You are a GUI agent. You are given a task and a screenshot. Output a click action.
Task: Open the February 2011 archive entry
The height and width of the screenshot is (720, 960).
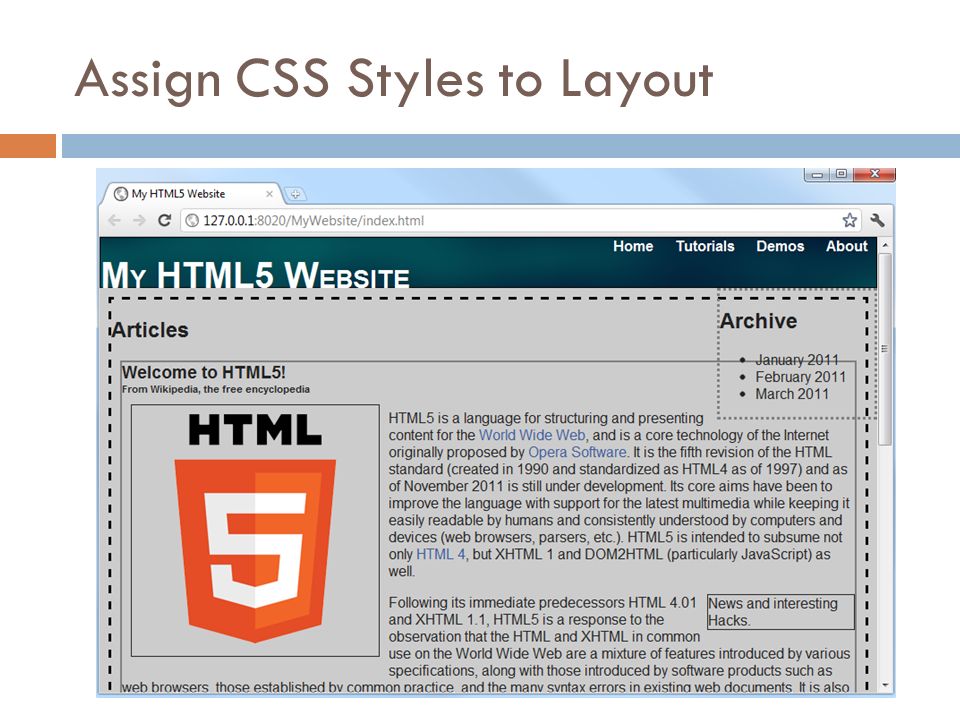[x=800, y=377]
